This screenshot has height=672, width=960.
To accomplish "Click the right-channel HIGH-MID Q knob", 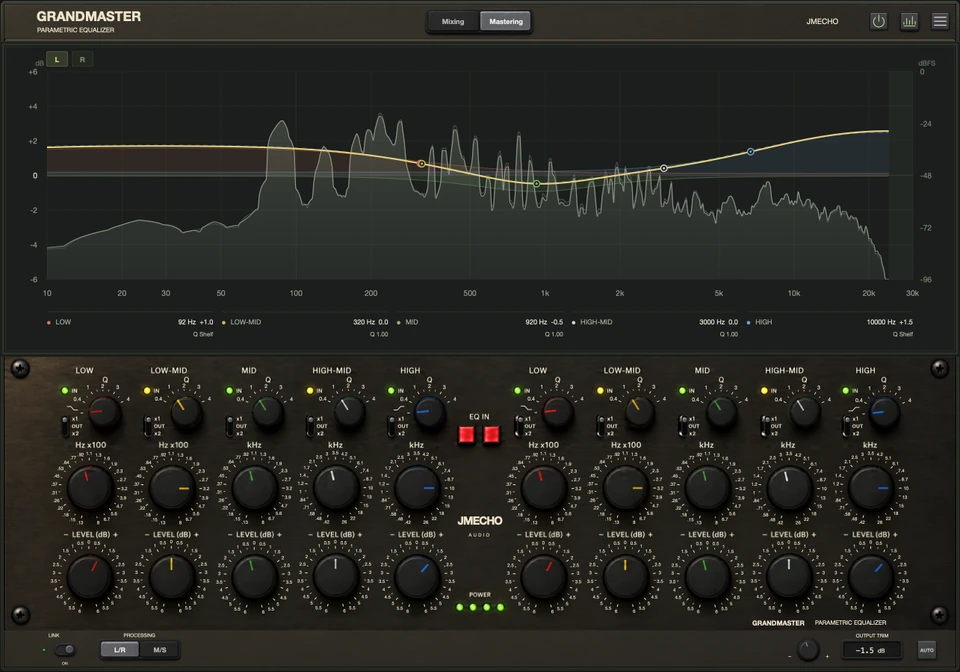I will (x=804, y=411).
